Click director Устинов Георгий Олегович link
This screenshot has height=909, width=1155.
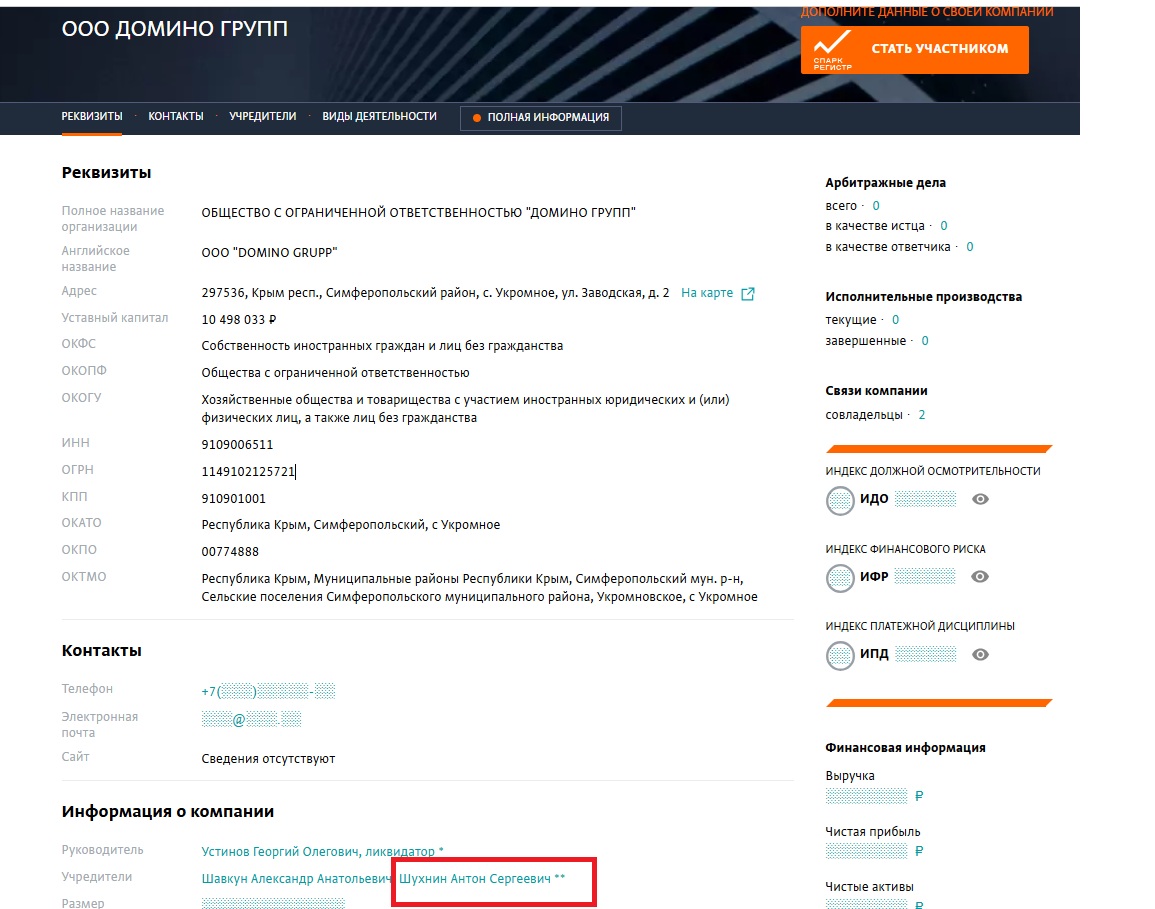tap(317, 851)
